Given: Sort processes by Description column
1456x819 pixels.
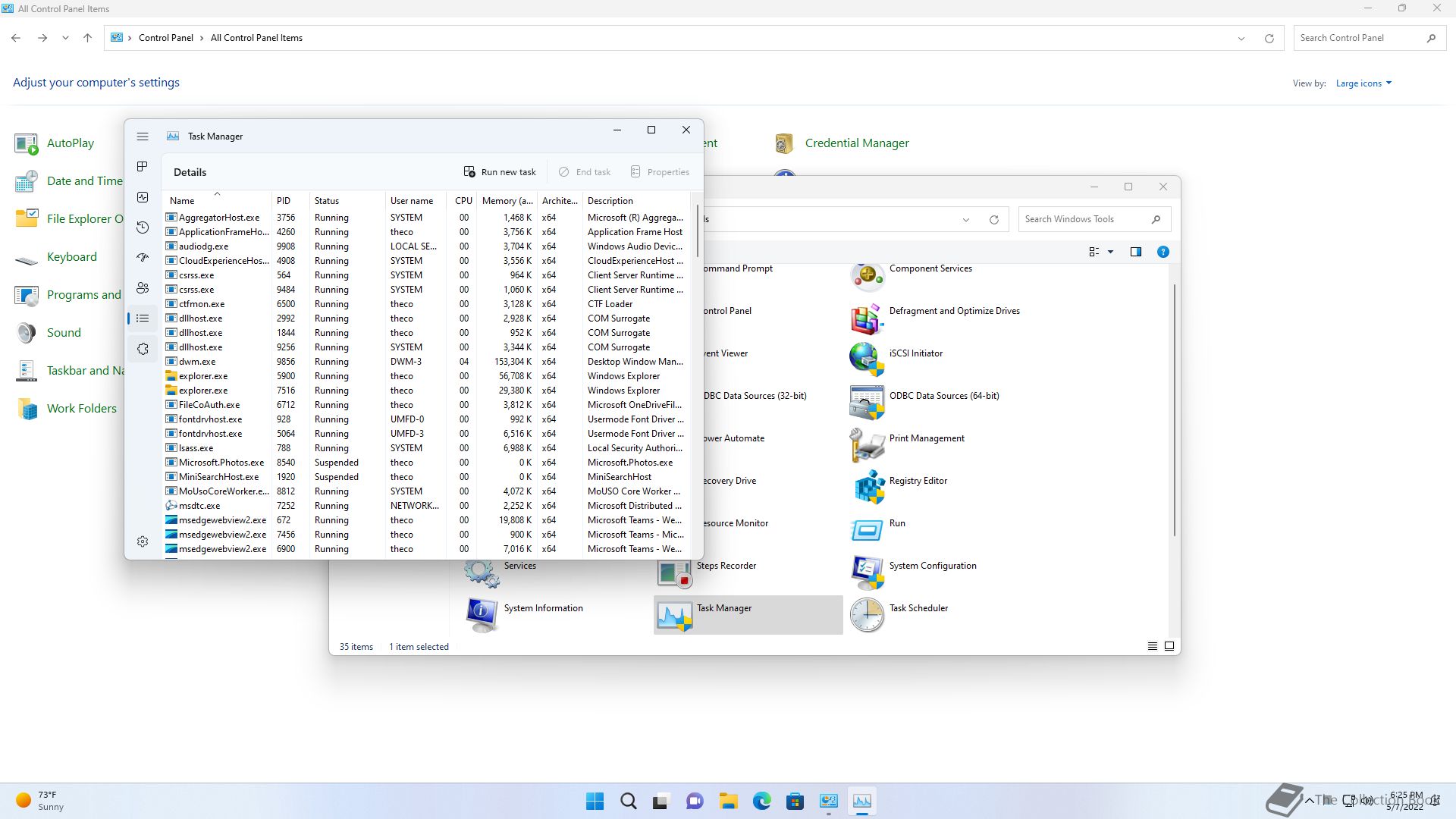Looking at the screenshot, I should pyautogui.click(x=636, y=201).
